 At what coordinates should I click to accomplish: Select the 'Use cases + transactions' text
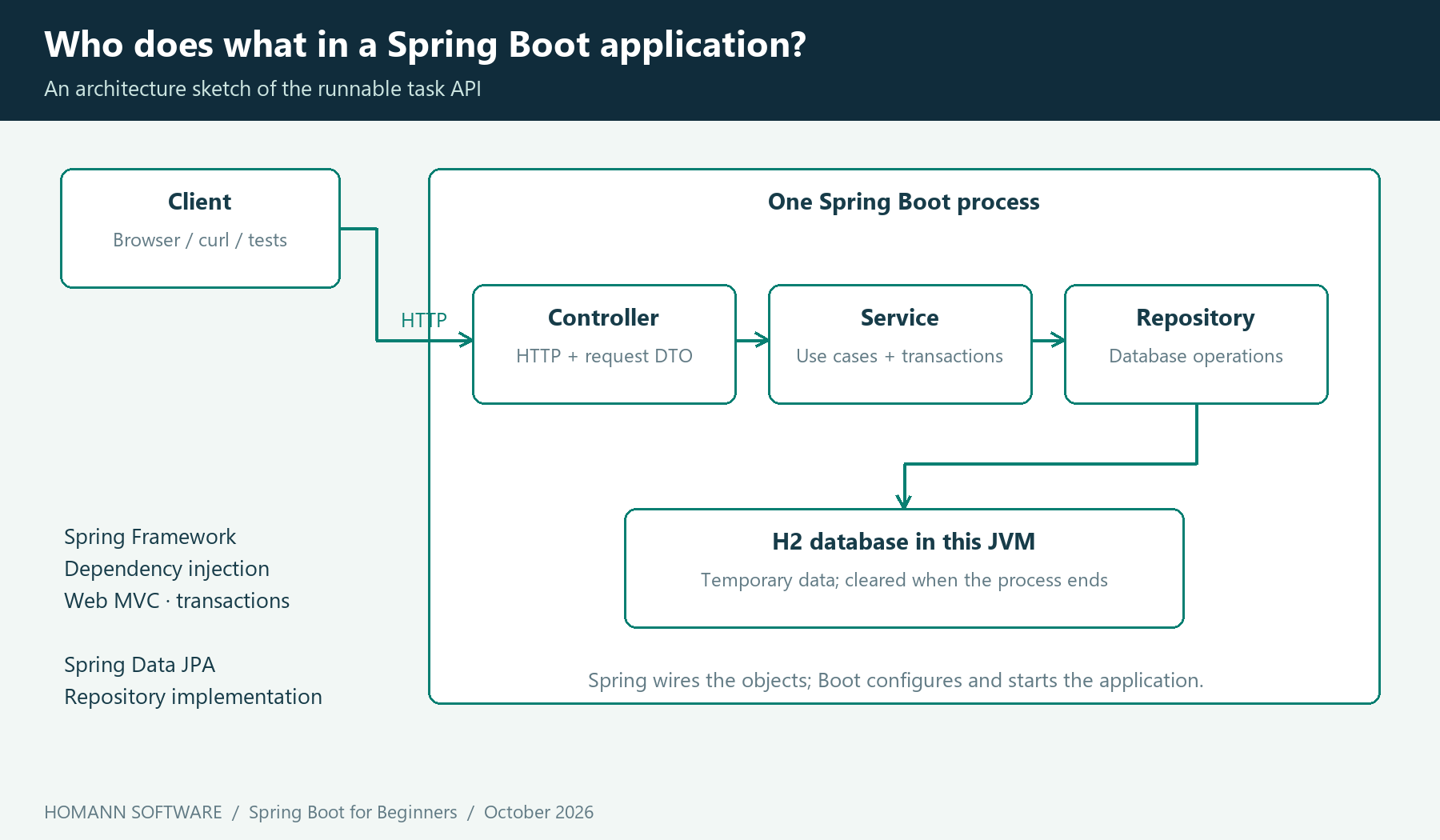click(900, 356)
